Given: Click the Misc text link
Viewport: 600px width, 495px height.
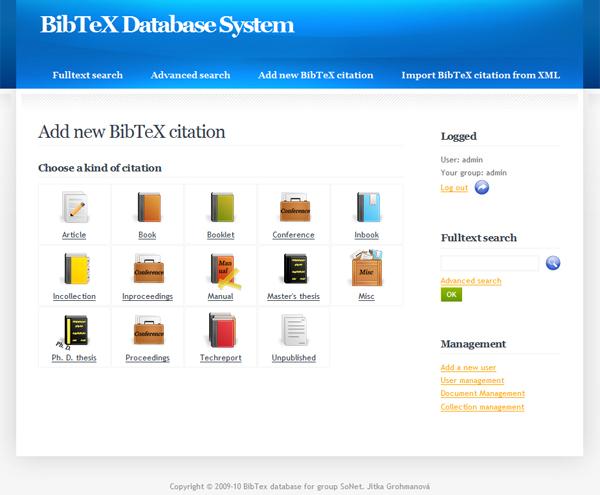Looking at the screenshot, I should tap(366, 296).
